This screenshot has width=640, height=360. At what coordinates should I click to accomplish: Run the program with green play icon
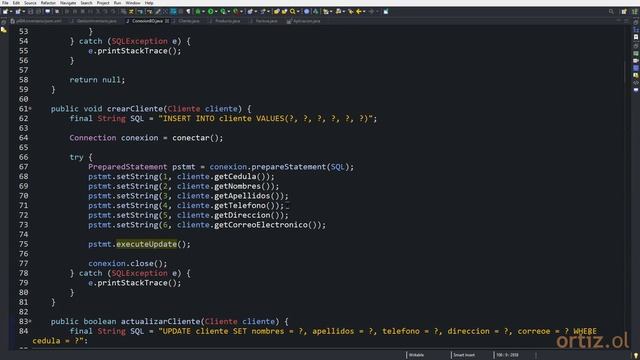(x=210, y=11)
